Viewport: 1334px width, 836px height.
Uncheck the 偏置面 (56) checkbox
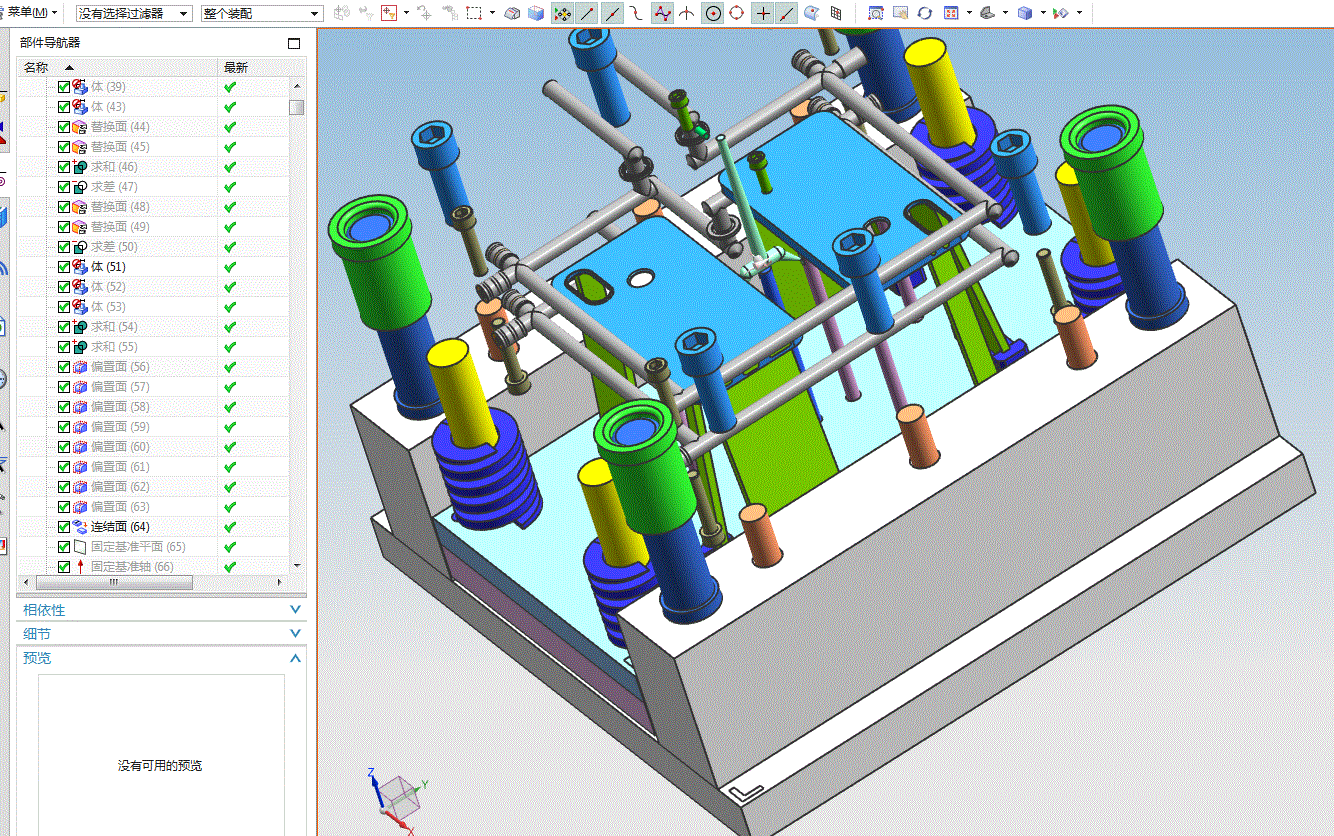pos(64,367)
